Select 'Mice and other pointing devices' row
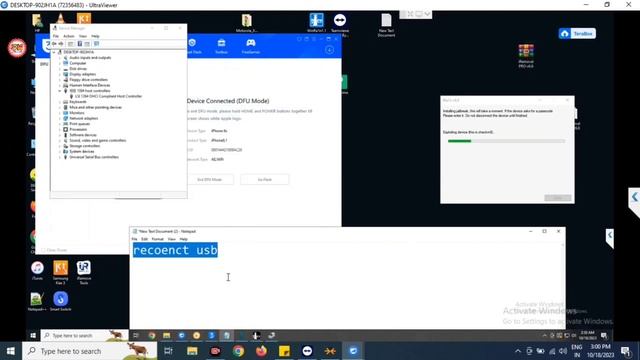This screenshot has height=360, width=640. point(96,107)
